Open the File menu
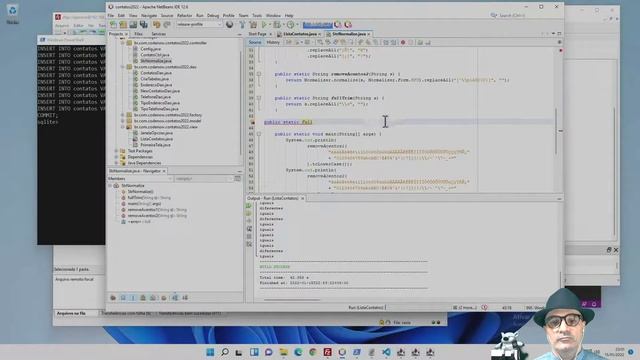Image resolution: width=640 pixels, height=360 pixels. (111, 16)
